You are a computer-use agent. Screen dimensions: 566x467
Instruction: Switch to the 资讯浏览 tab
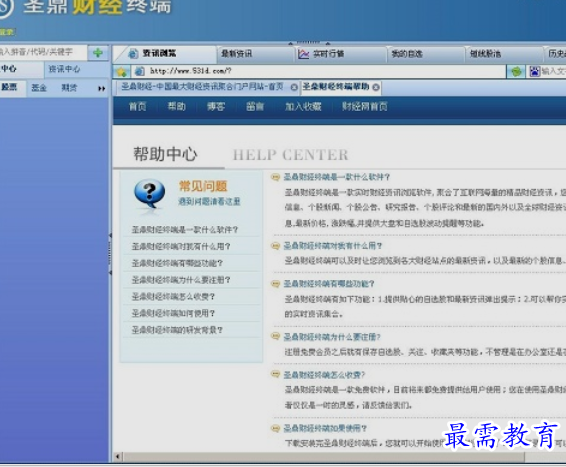pyautogui.click(x=165, y=54)
